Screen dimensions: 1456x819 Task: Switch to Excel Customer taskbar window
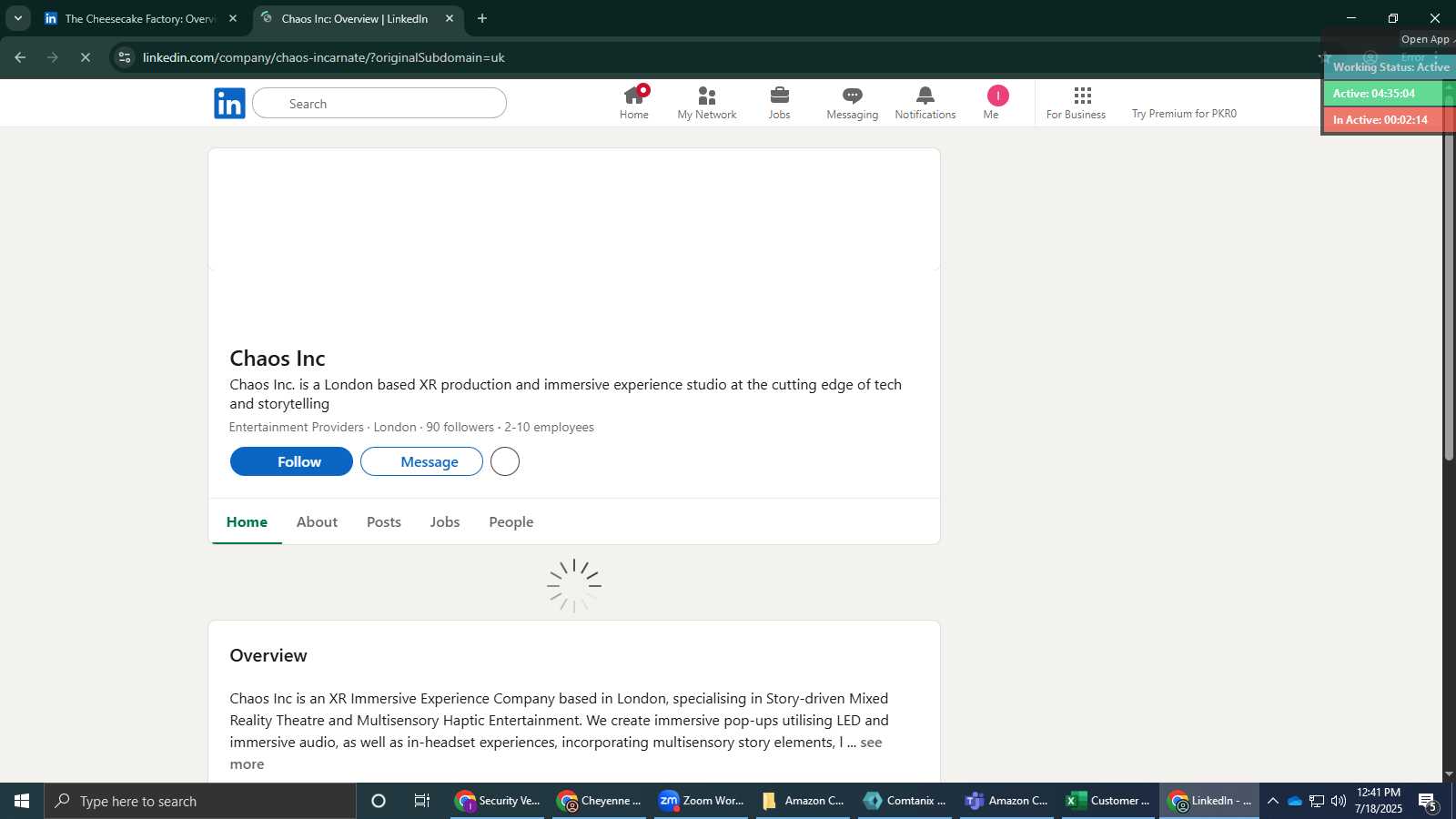[x=1109, y=801]
